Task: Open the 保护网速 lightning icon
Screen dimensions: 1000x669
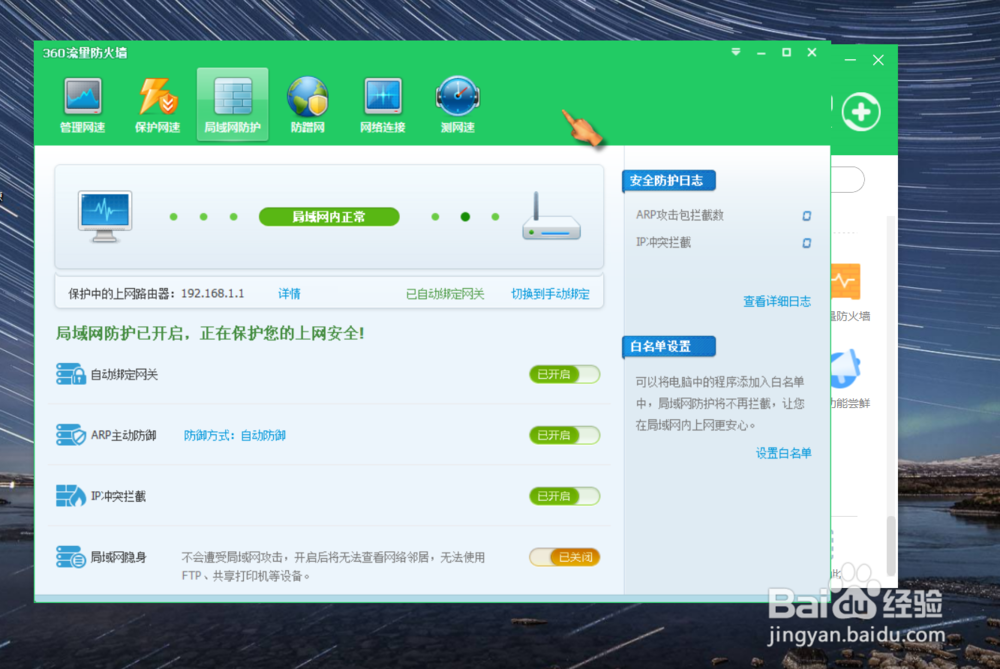Action: (158, 97)
